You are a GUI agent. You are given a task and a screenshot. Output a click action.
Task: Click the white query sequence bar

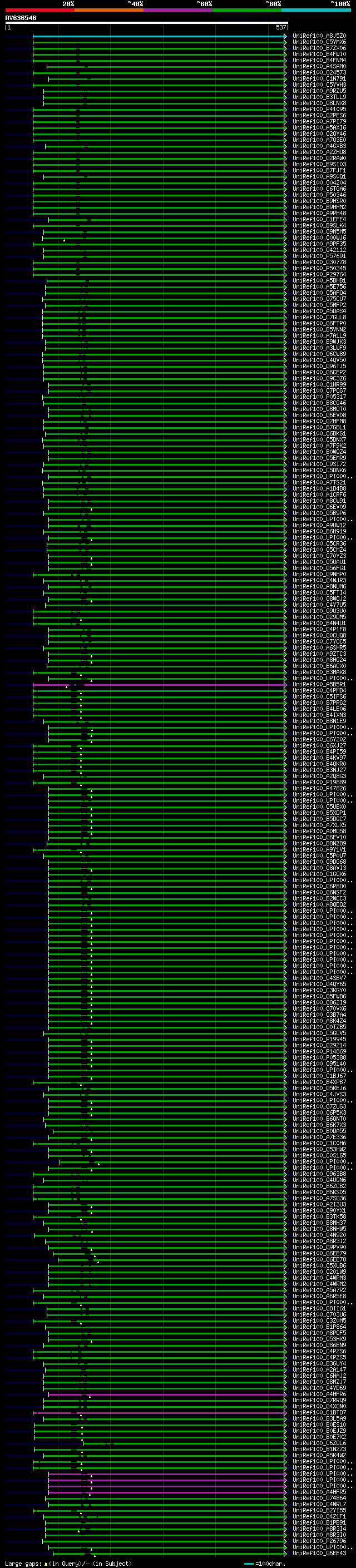pos(147,23)
